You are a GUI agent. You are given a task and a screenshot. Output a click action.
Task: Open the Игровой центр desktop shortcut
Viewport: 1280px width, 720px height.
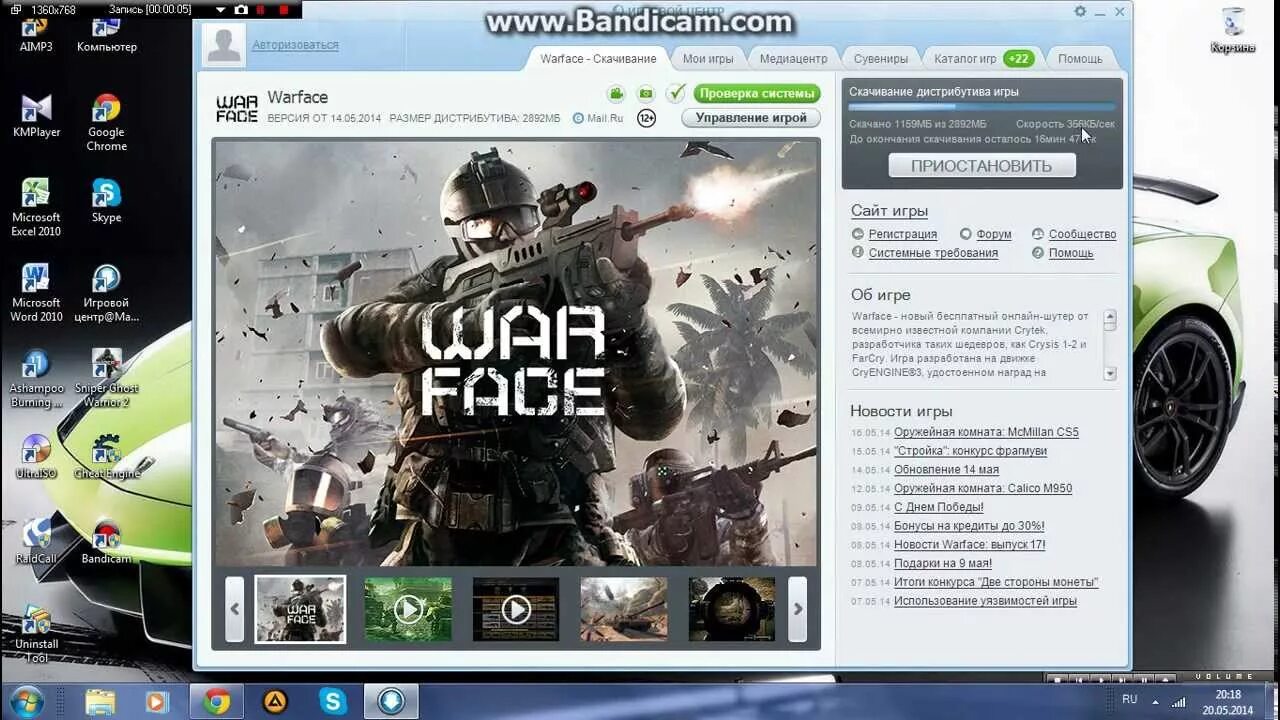point(107,292)
